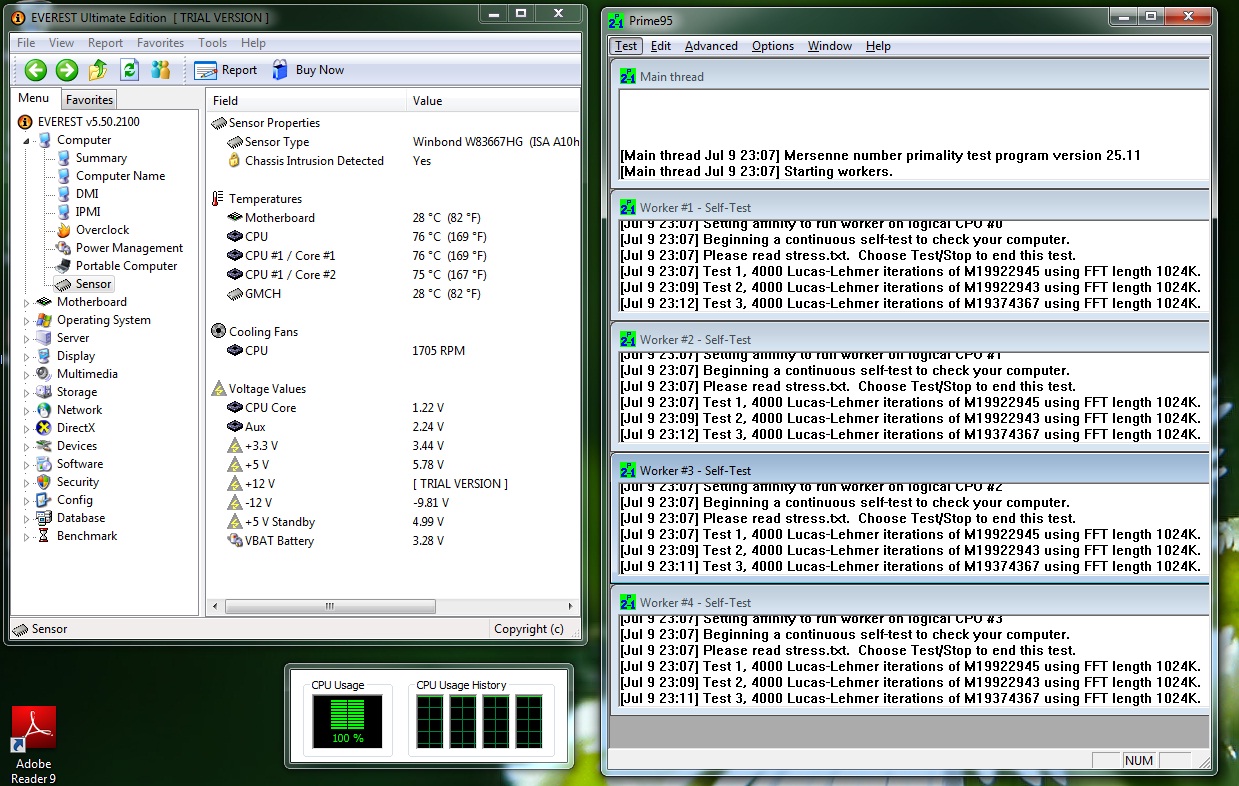Open the Edit menu in Prime95

pyautogui.click(x=660, y=46)
